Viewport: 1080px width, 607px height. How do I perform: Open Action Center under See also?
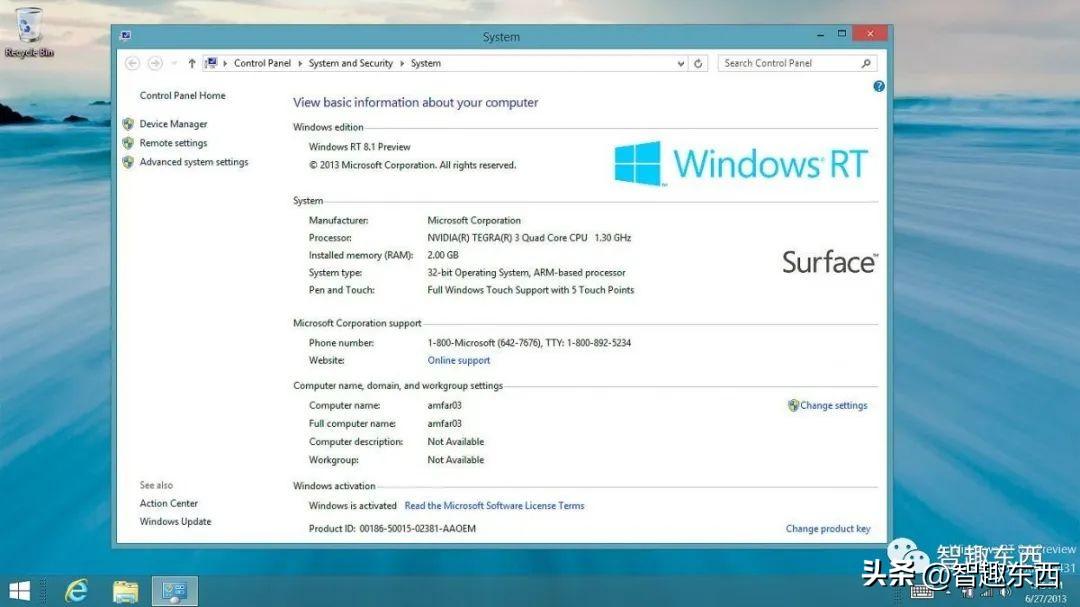point(169,504)
